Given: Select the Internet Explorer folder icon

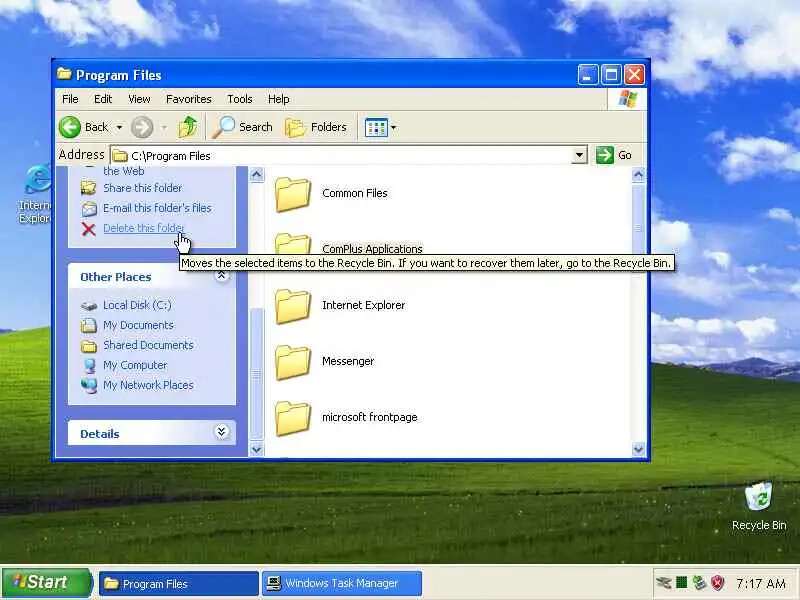Looking at the screenshot, I should [x=293, y=306].
